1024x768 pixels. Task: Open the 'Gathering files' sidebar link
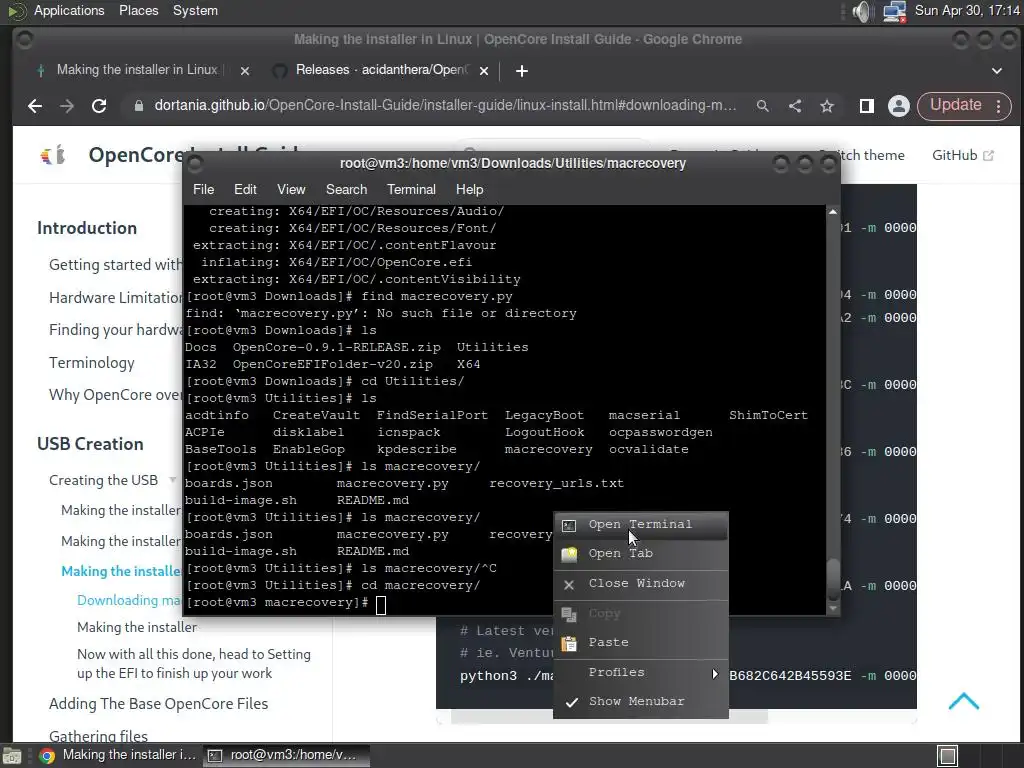[x=98, y=736]
